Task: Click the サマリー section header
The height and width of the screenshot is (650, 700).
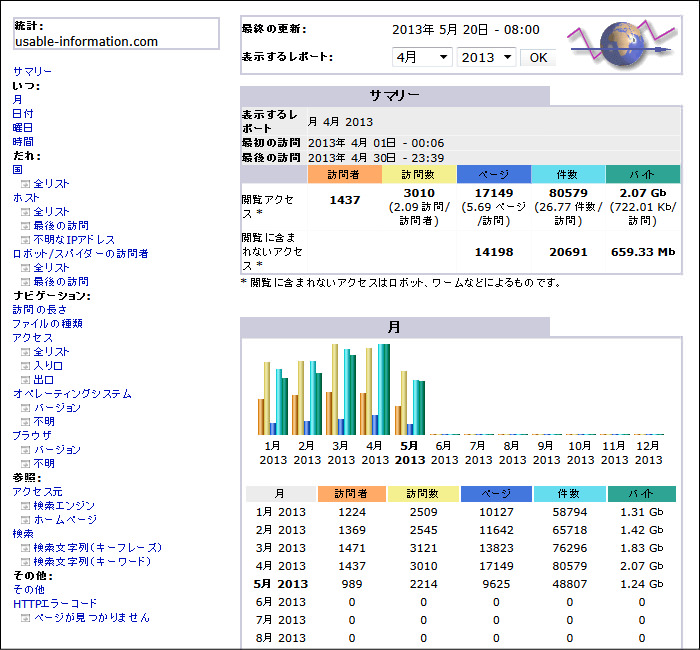Action: [x=394, y=95]
